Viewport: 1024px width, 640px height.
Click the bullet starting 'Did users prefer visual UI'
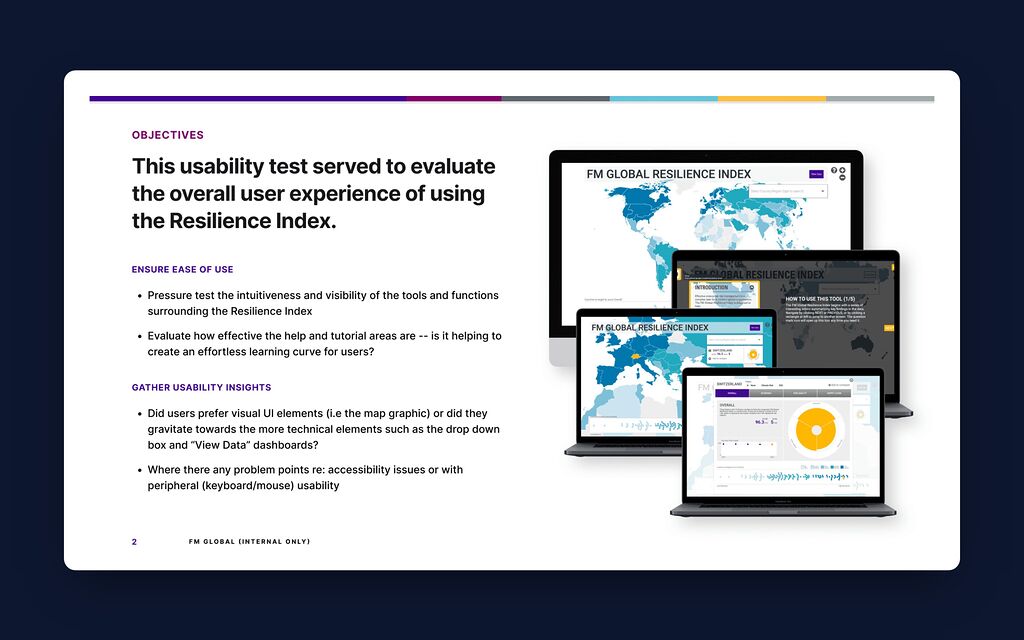click(323, 429)
